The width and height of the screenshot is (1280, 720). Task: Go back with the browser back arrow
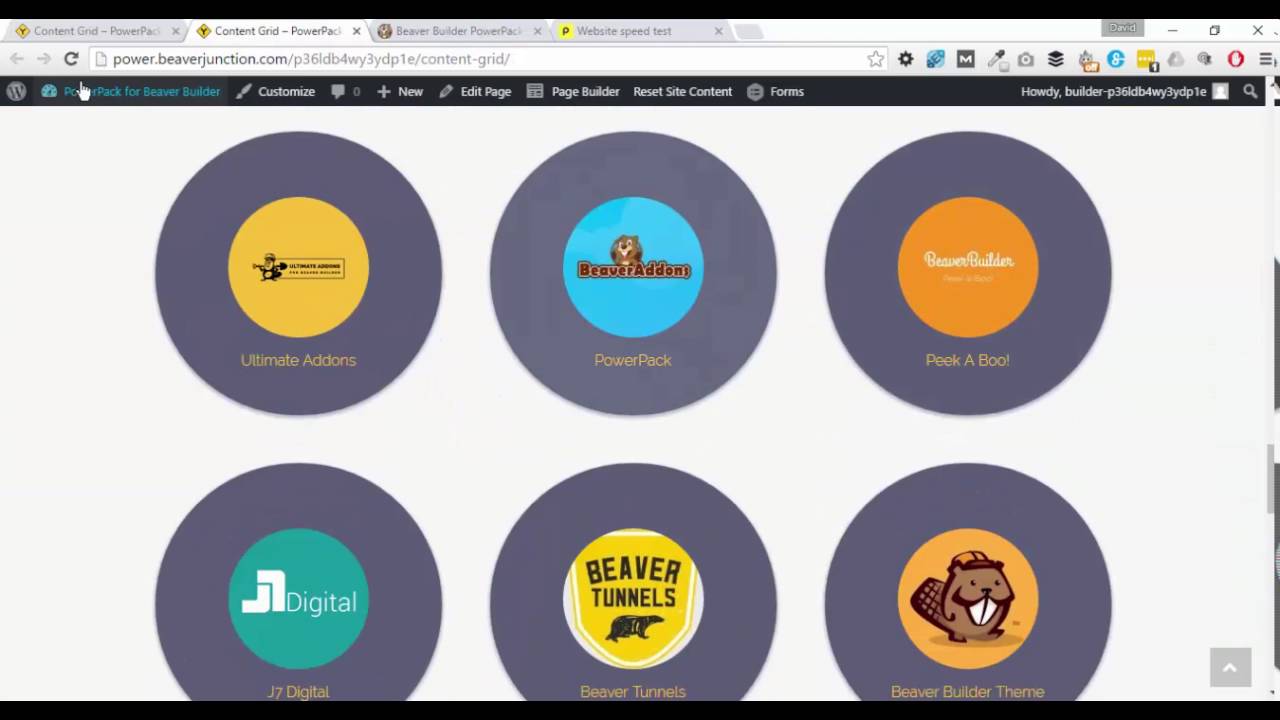click(x=17, y=59)
